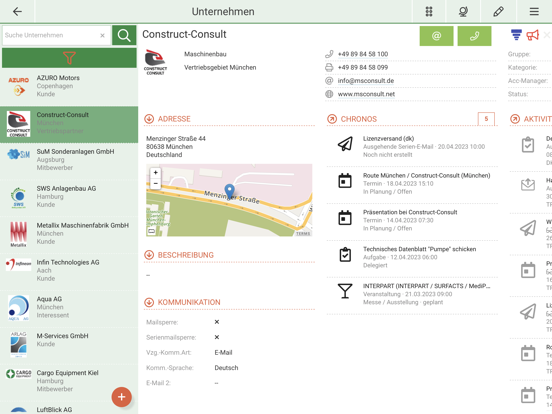552x414 pixels.
Task: Click the map terms link
Action: [x=303, y=234]
